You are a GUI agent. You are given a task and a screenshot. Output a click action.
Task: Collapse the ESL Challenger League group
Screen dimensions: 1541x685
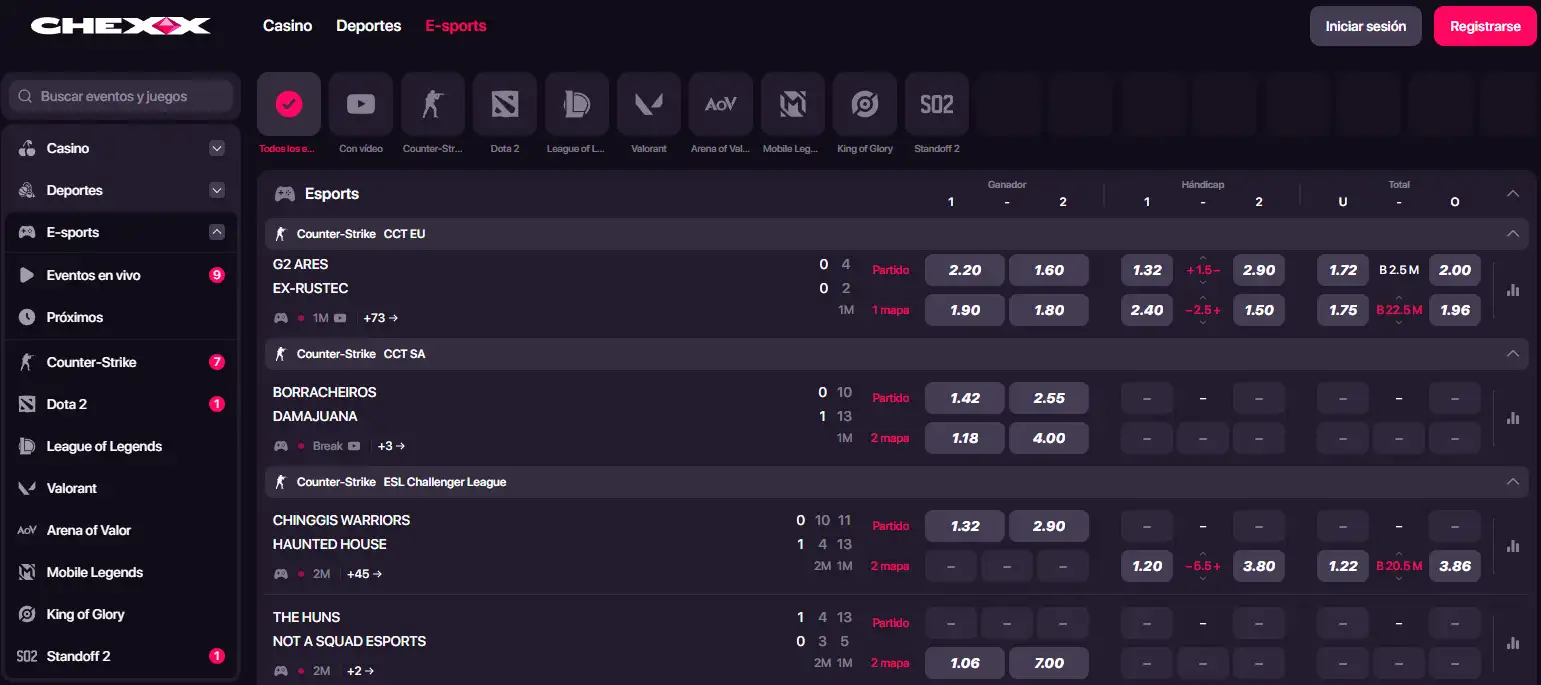click(x=1513, y=481)
